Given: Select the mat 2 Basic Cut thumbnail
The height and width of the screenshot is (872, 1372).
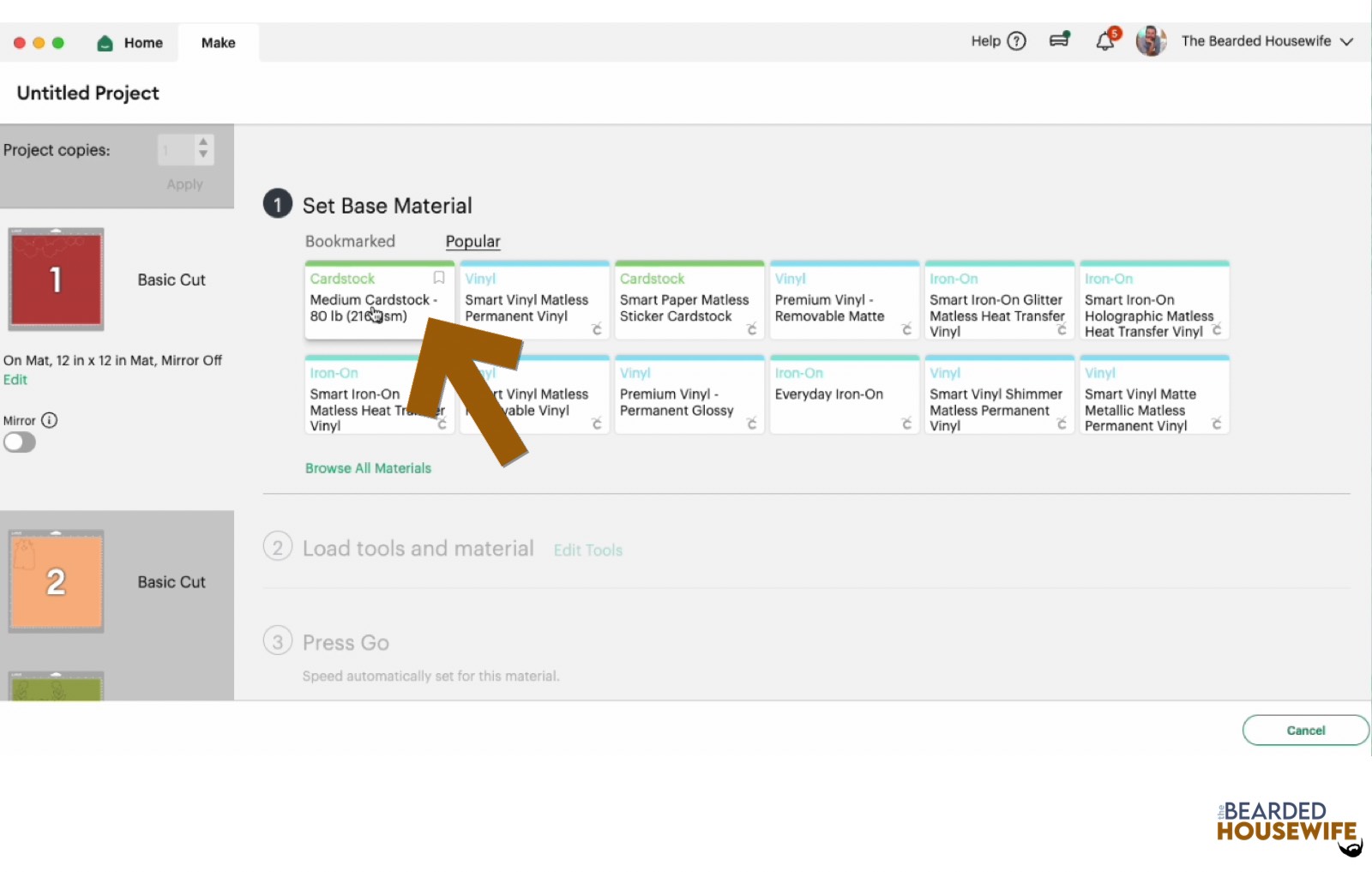Looking at the screenshot, I should [x=55, y=580].
